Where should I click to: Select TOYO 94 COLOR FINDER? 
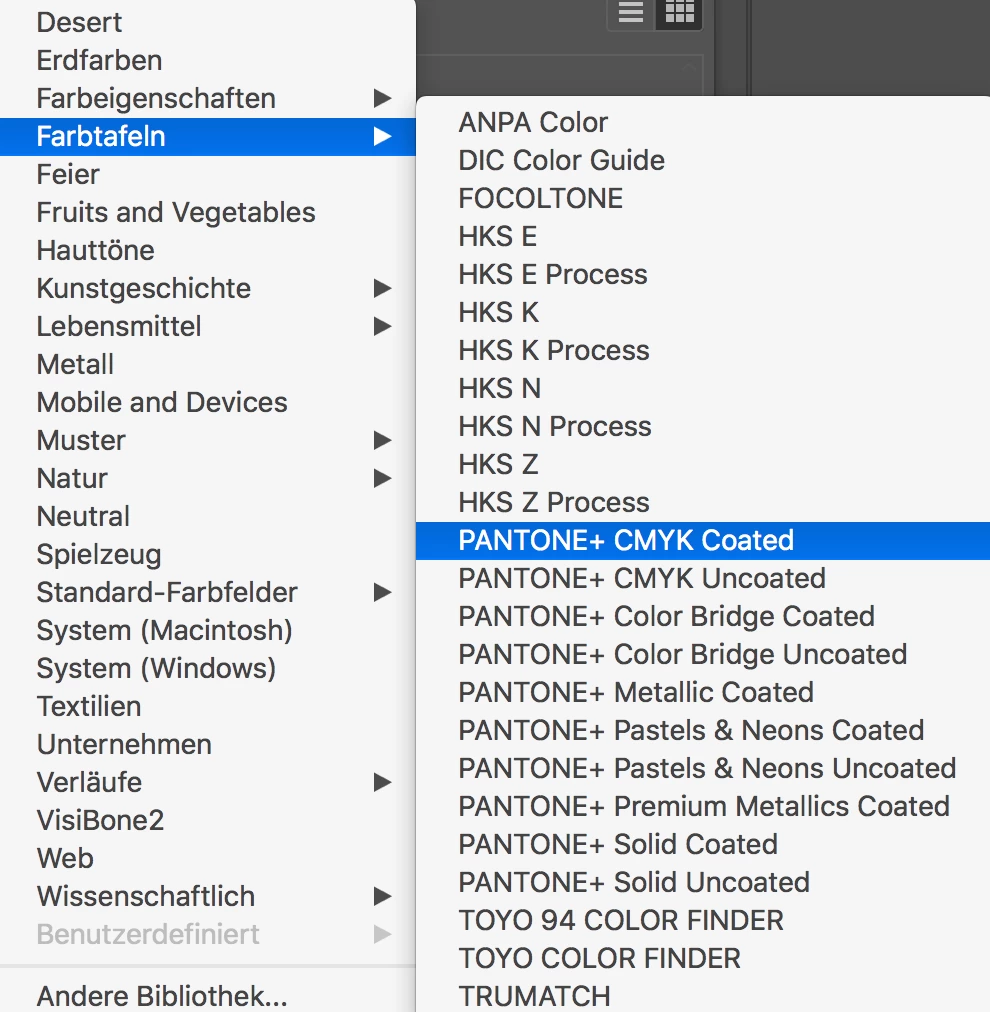[703, 922]
